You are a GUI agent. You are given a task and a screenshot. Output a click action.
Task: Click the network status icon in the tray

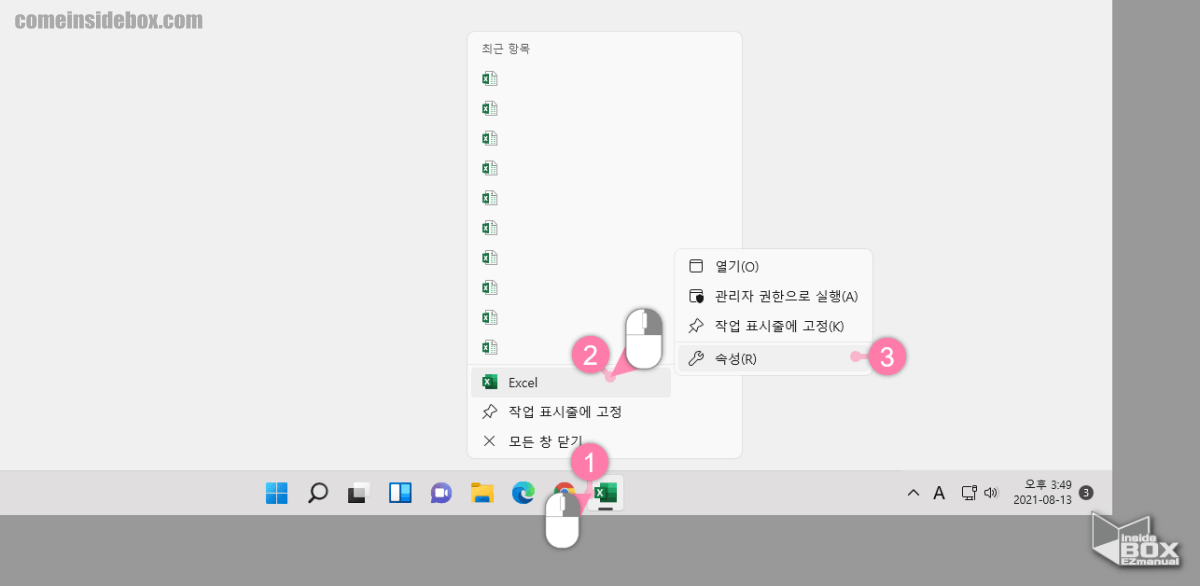pyautogui.click(x=968, y=492)
